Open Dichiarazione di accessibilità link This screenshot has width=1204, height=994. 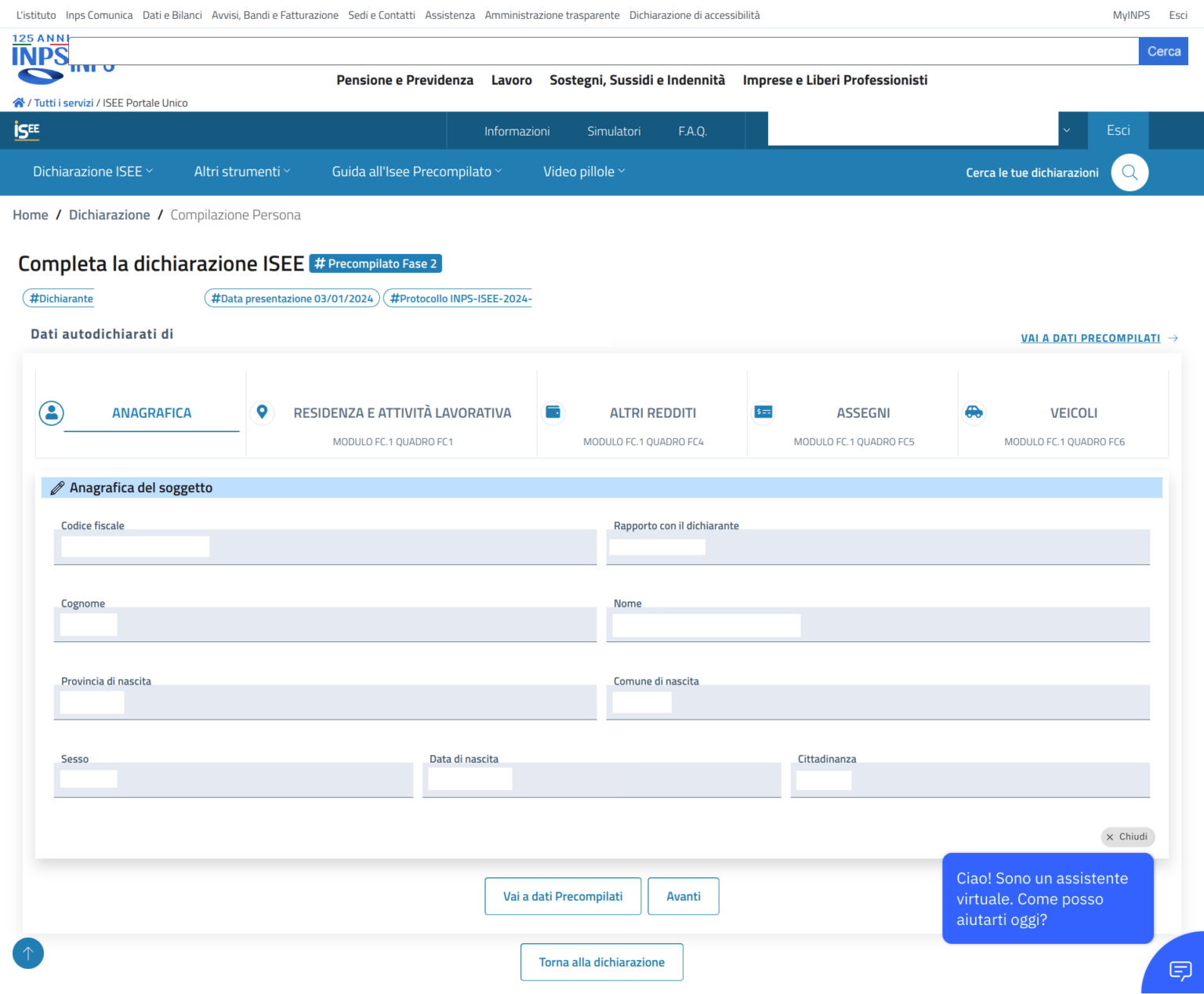point(694,15)
